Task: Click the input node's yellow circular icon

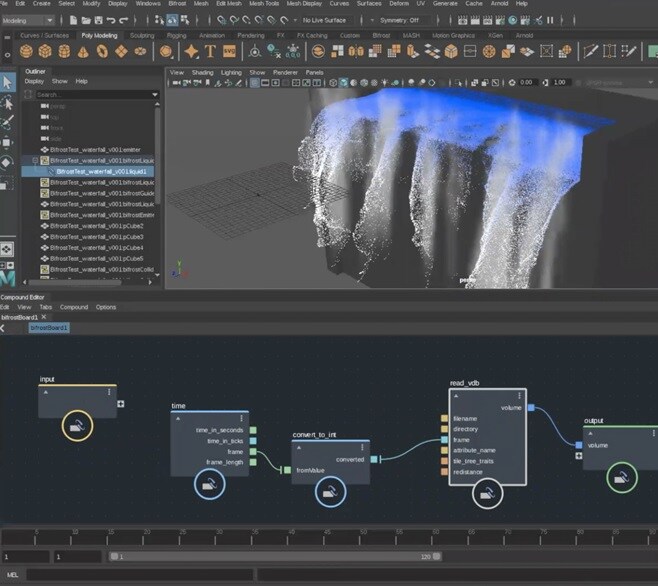Action: point(78,427)
